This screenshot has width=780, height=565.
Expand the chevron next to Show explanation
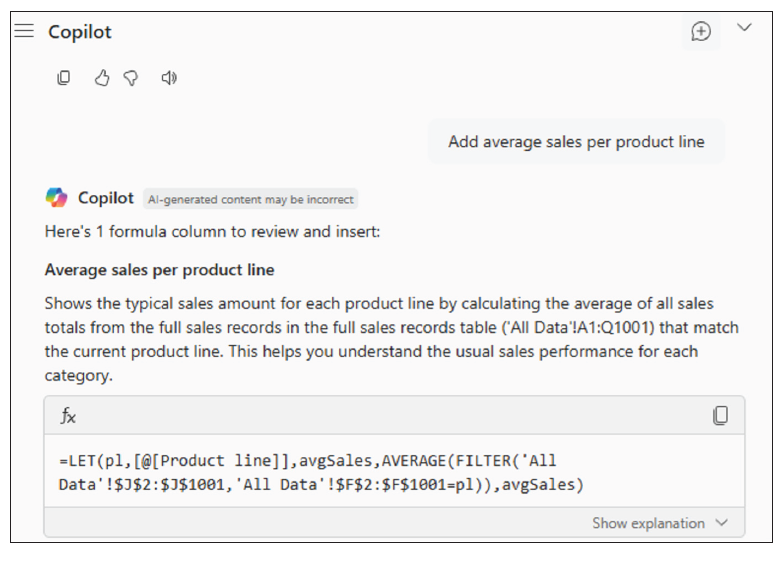[x=723, y=523]
